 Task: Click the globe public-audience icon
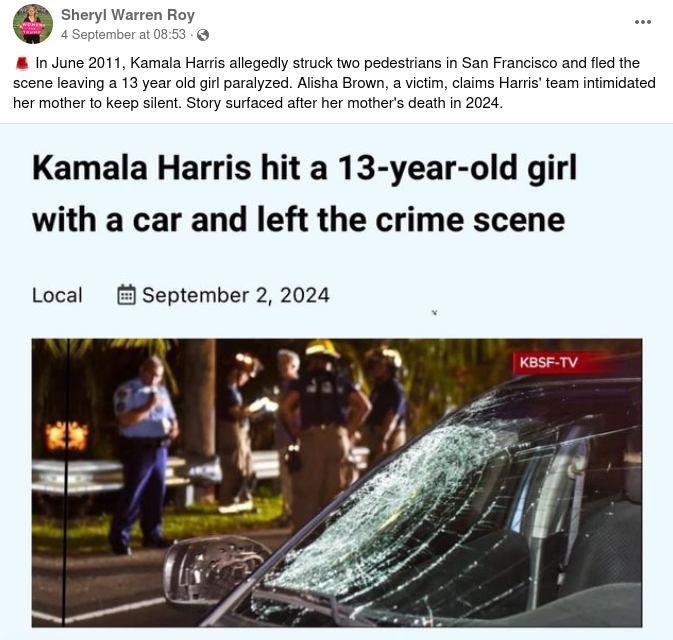tap(203, 35)
